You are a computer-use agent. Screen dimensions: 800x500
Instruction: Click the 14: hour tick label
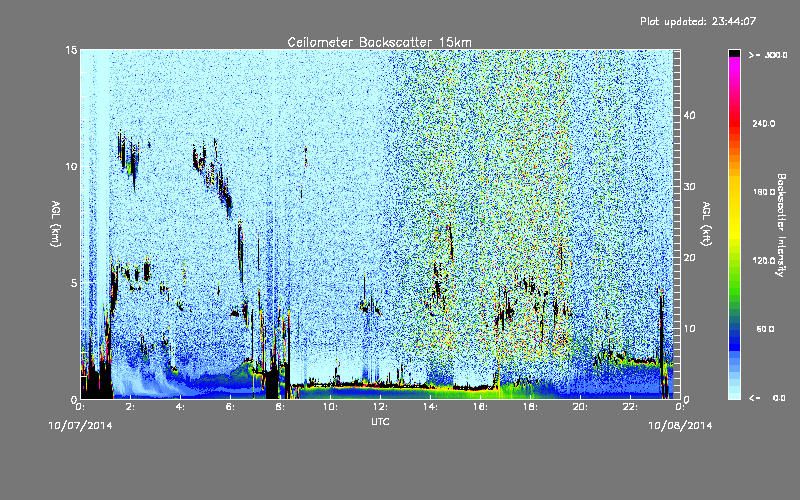tap(431, 407)
